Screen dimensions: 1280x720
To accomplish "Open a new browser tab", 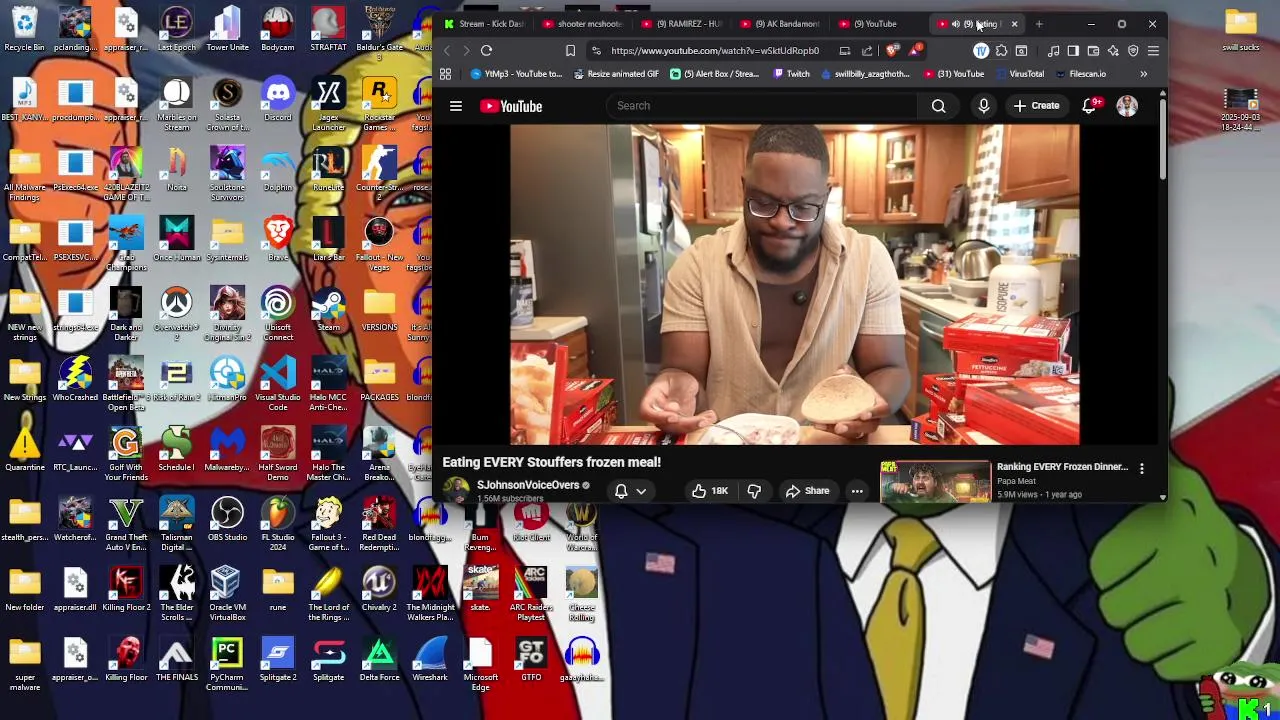I will (x=1039, y=24).
